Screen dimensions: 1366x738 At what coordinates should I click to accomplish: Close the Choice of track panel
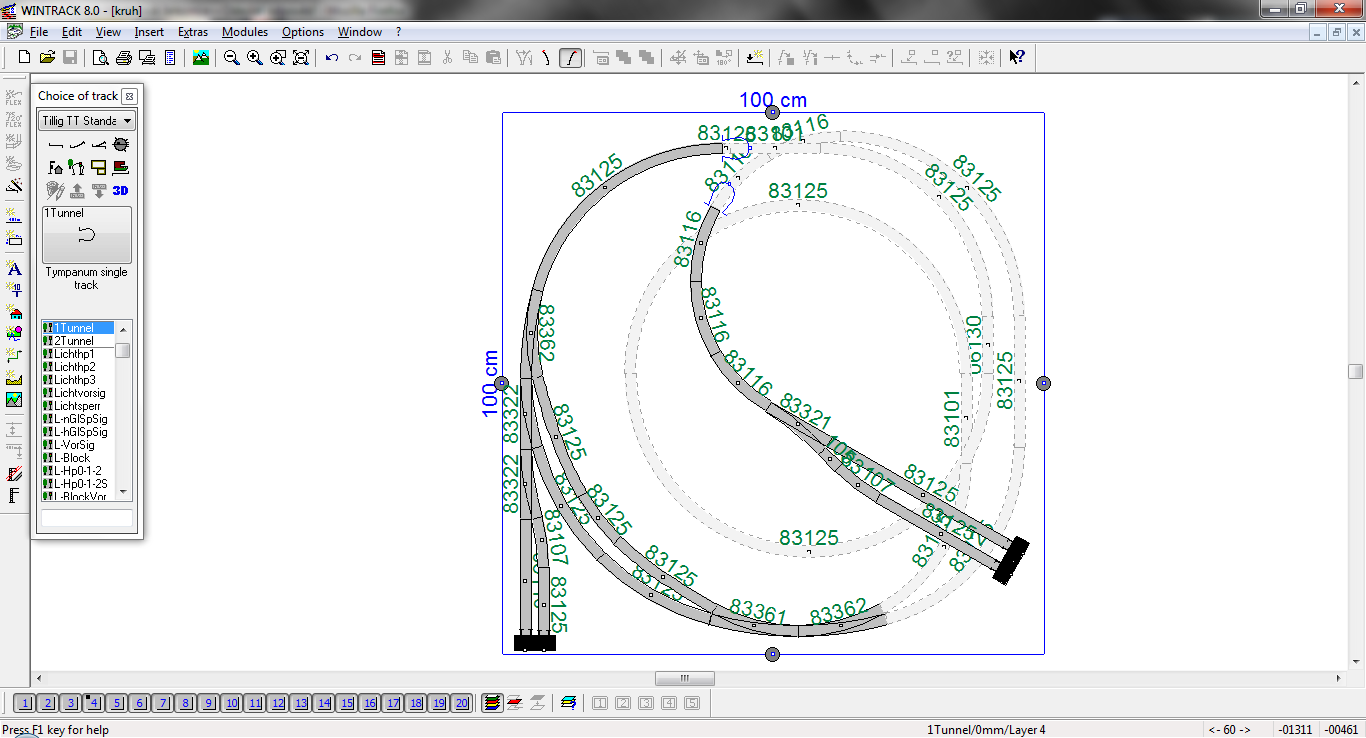[129, 96]
